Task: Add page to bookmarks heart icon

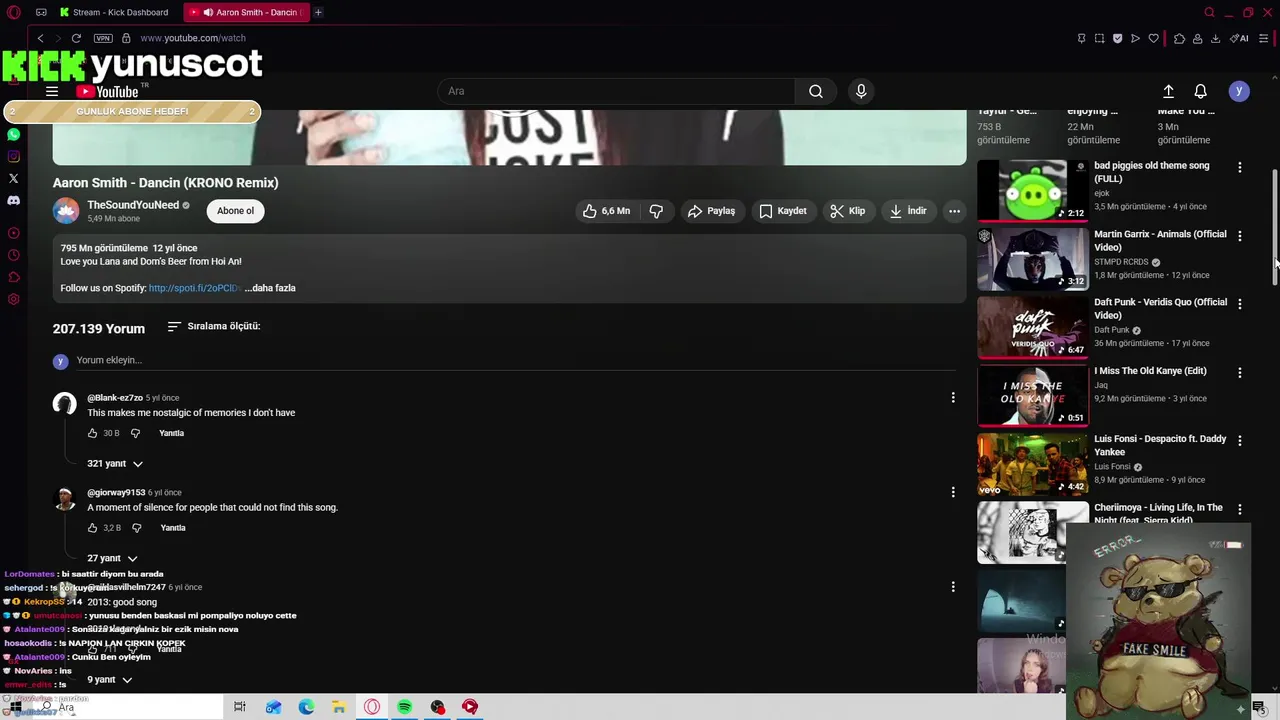Action: point(1153,38)
